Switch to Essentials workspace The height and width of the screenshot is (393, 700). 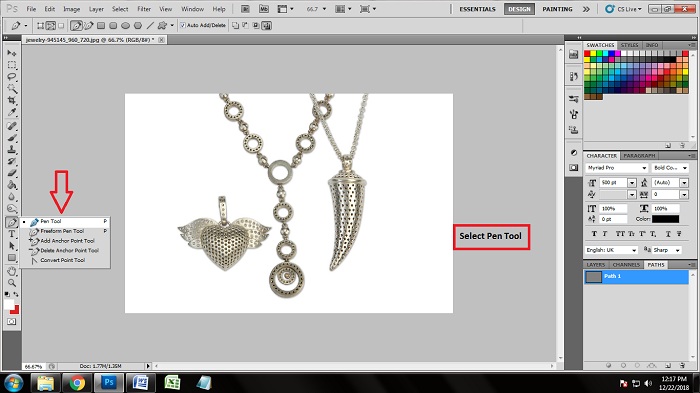coord(477,9)
